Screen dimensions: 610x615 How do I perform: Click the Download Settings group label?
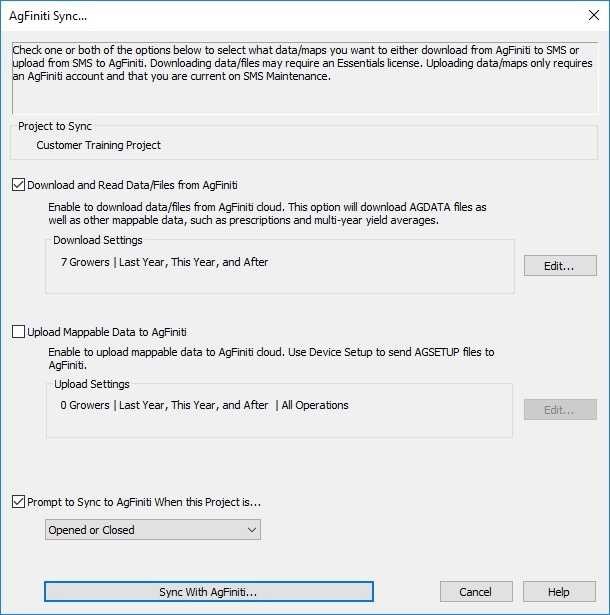tap(98, 240)
